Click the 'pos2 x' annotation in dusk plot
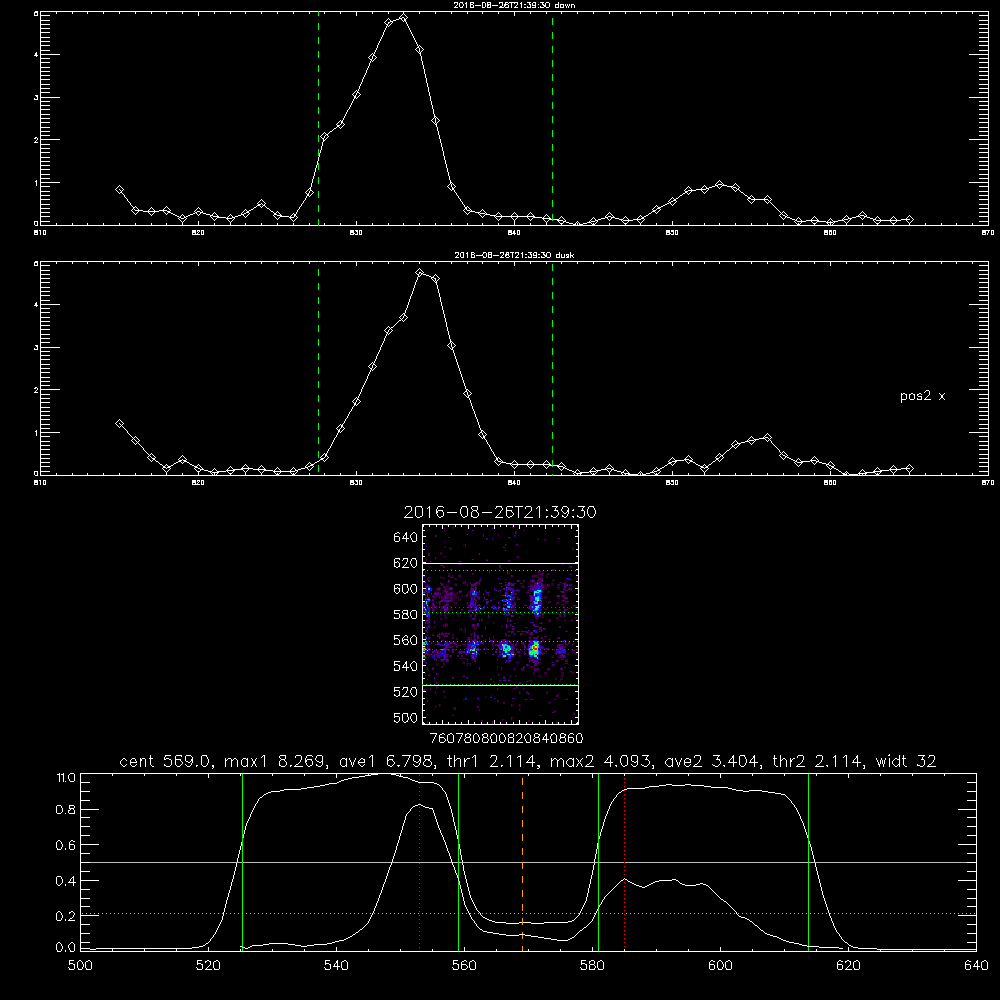Image resolution: width=1000 pixels, height=1000 pixels. coord(922,396)
